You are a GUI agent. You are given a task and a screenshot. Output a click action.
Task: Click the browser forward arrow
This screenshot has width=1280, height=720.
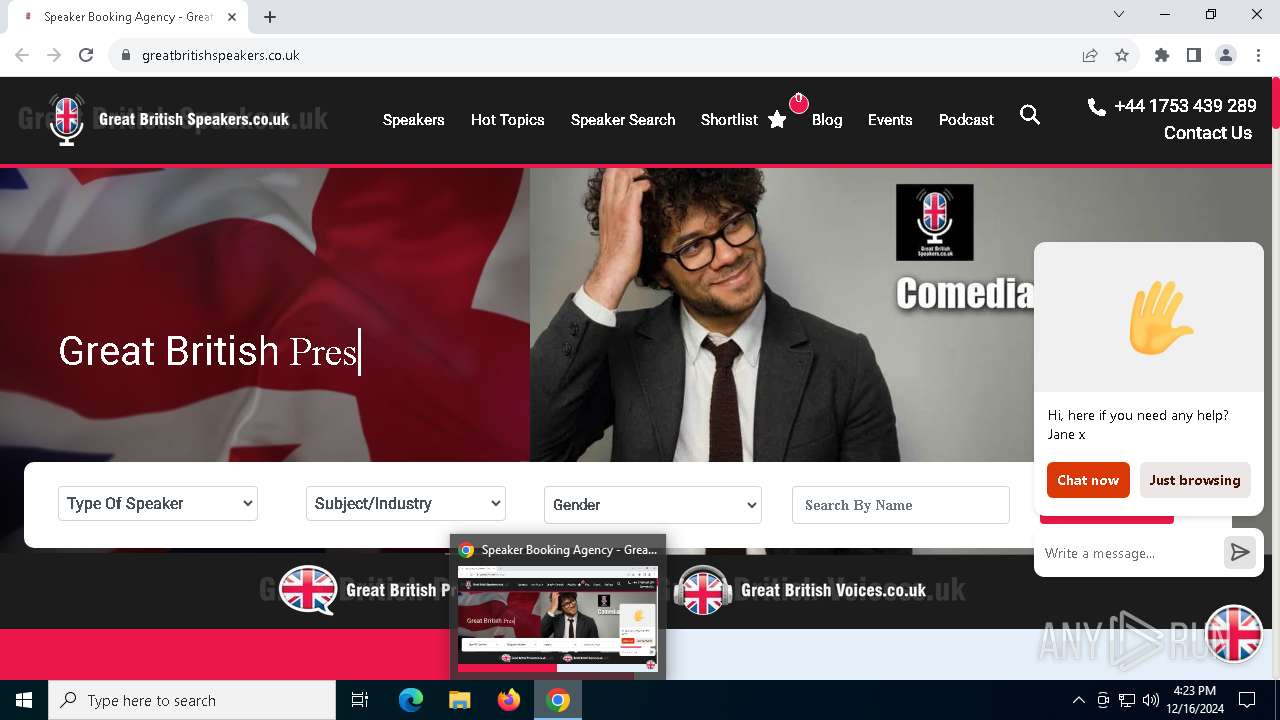(54, 55)
